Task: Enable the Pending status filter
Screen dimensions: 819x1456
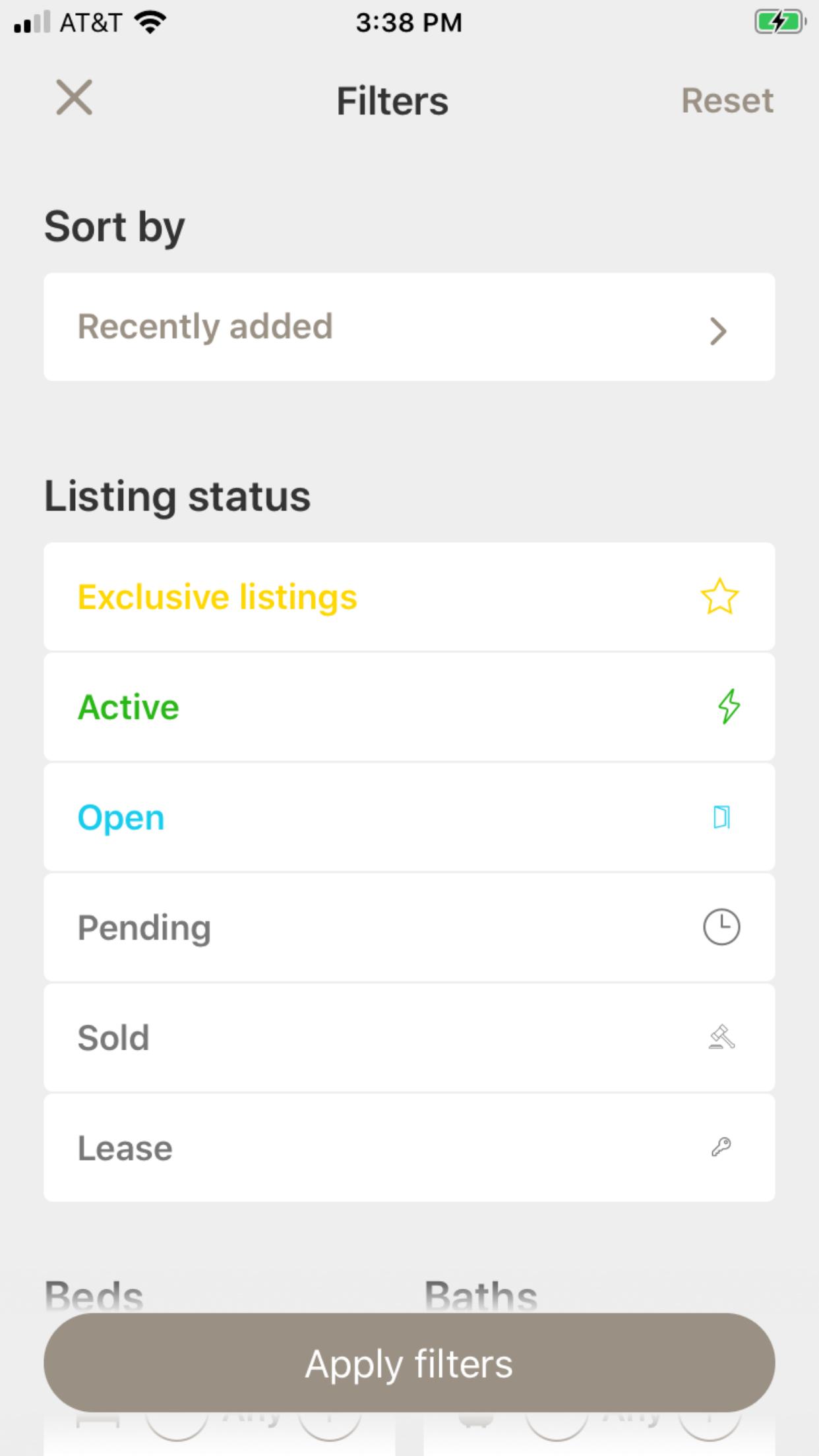Action: point(144,928)
